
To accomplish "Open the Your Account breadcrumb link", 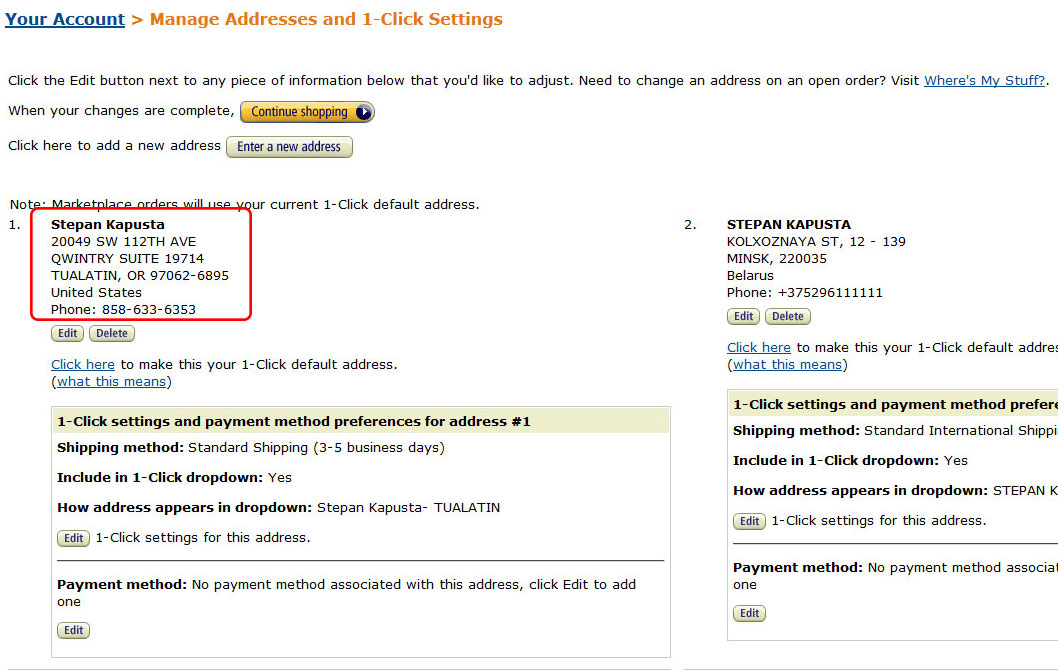I will [x=65, y=19].
